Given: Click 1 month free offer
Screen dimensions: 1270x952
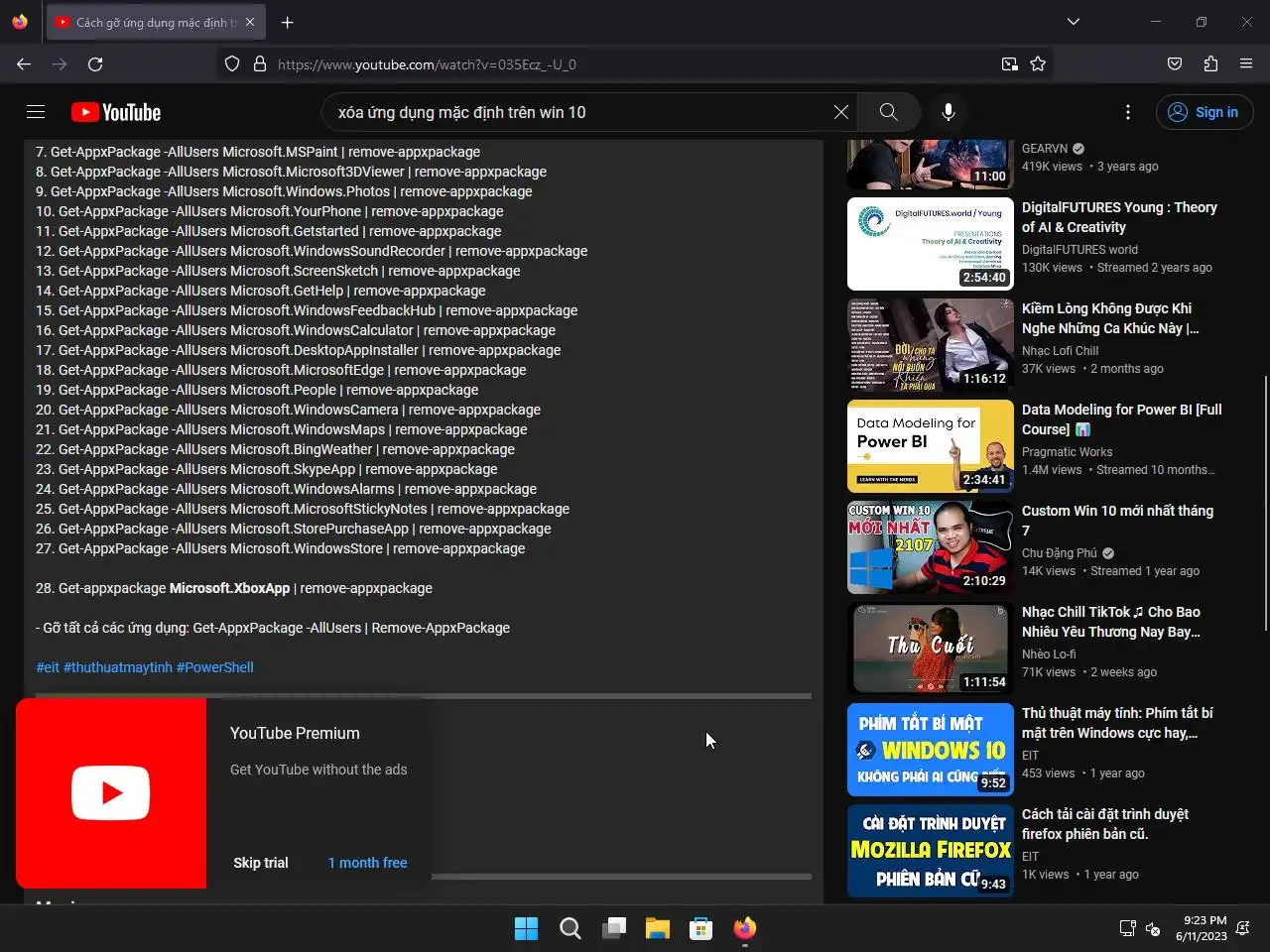Looking at the screenshot, I should [368, 863].
